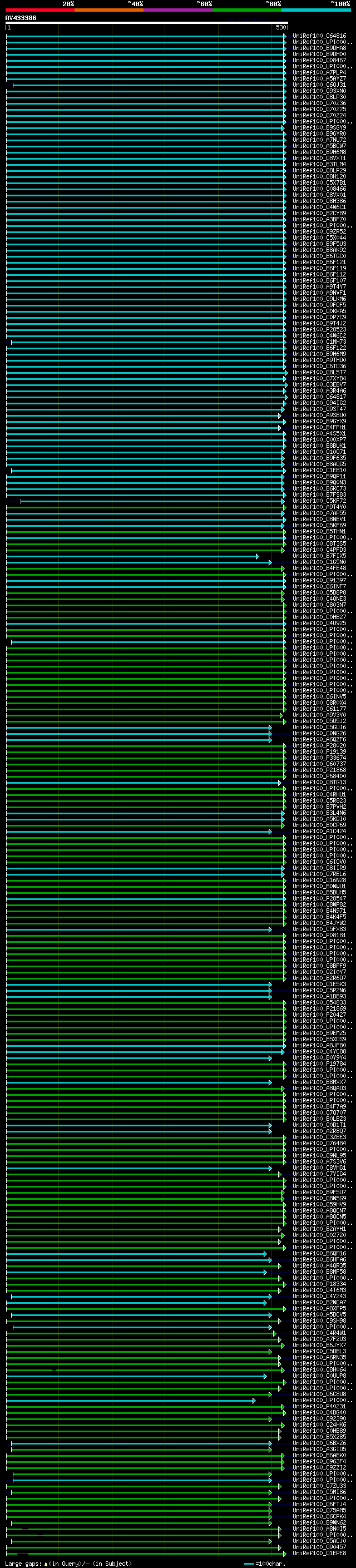Image resolution: width=356 pixels, height=1568 pixels.
Task: Select label UniRef100_B8MF58
Action: [319, 1272]
